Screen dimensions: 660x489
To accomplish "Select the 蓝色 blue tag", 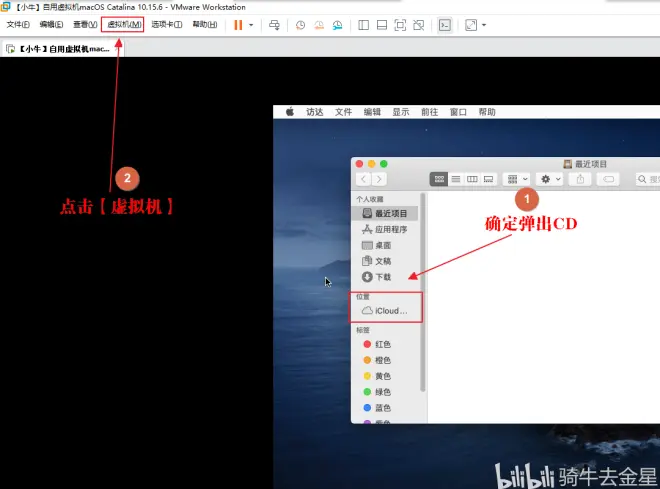I will [x=385, y=408].
